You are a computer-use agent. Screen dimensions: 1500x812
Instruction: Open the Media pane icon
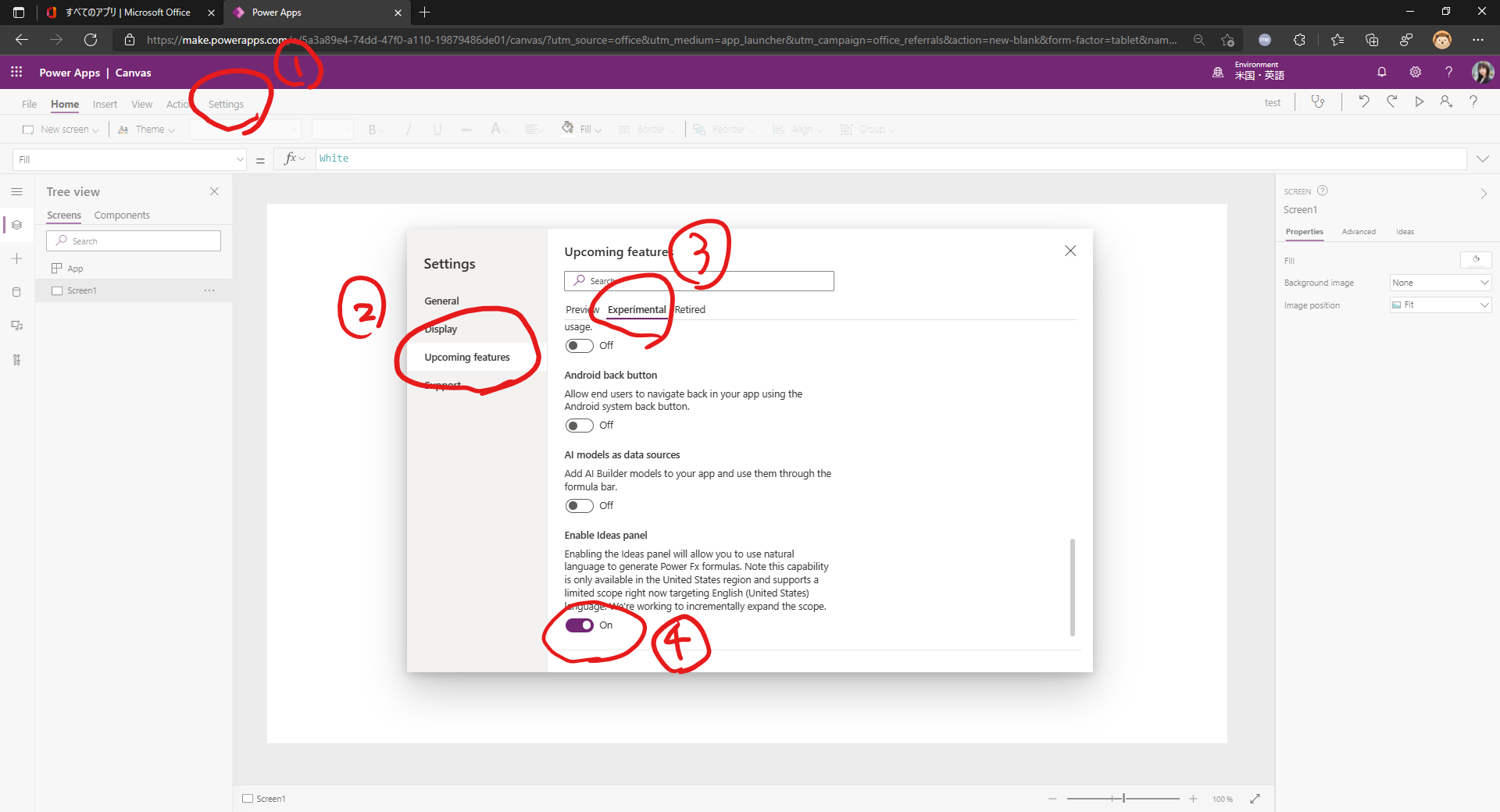tap(16, 326)
